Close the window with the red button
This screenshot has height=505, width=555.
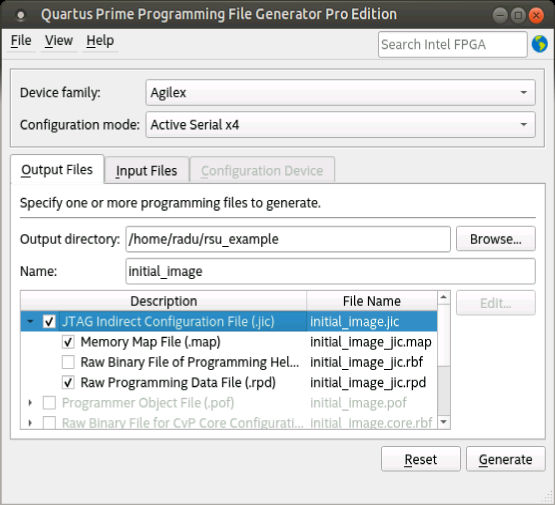pyautogui.click(x=536, y=15)
